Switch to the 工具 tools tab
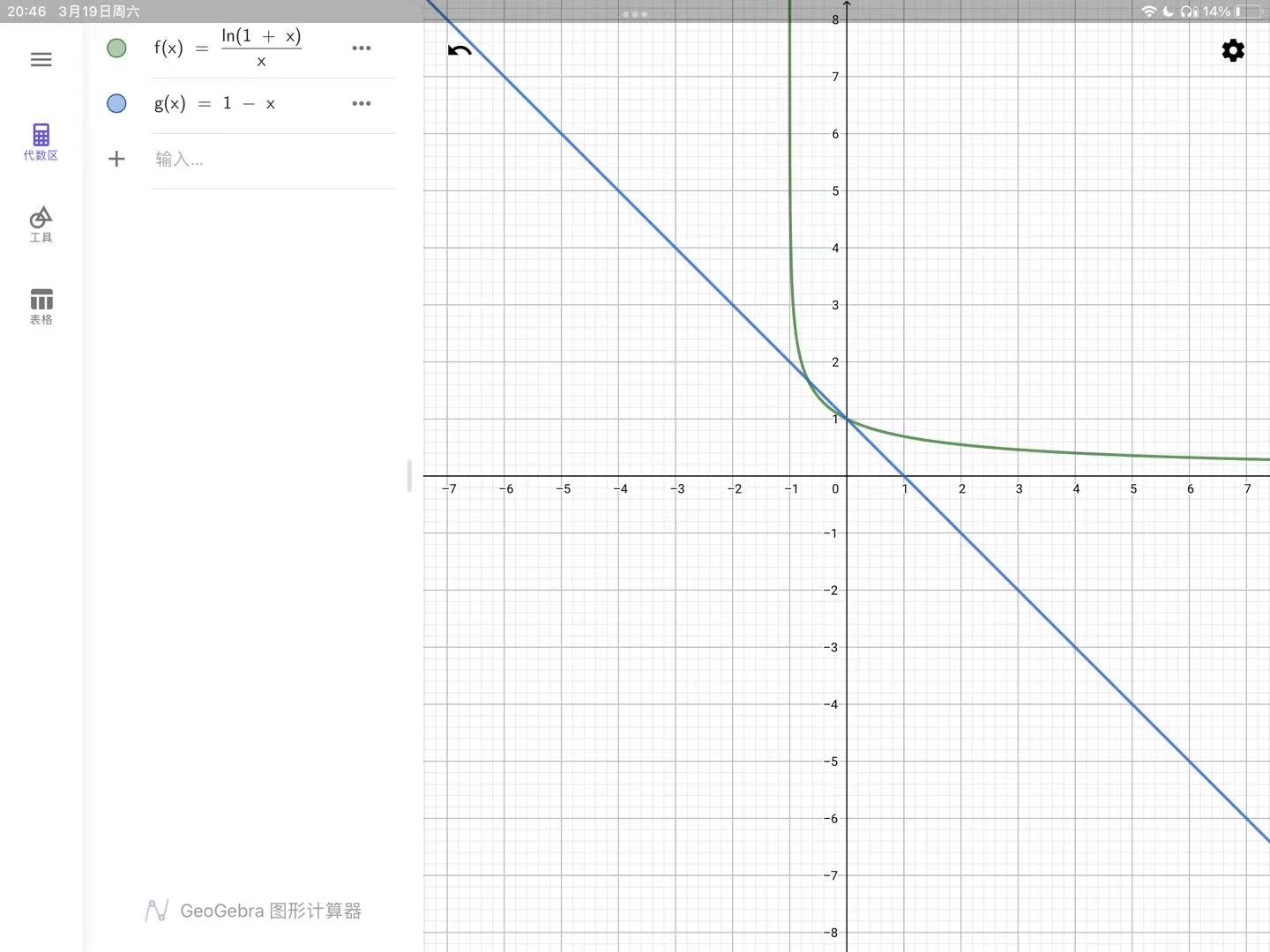This screenshot has width=1270, height=952. (x=41, y=224)
